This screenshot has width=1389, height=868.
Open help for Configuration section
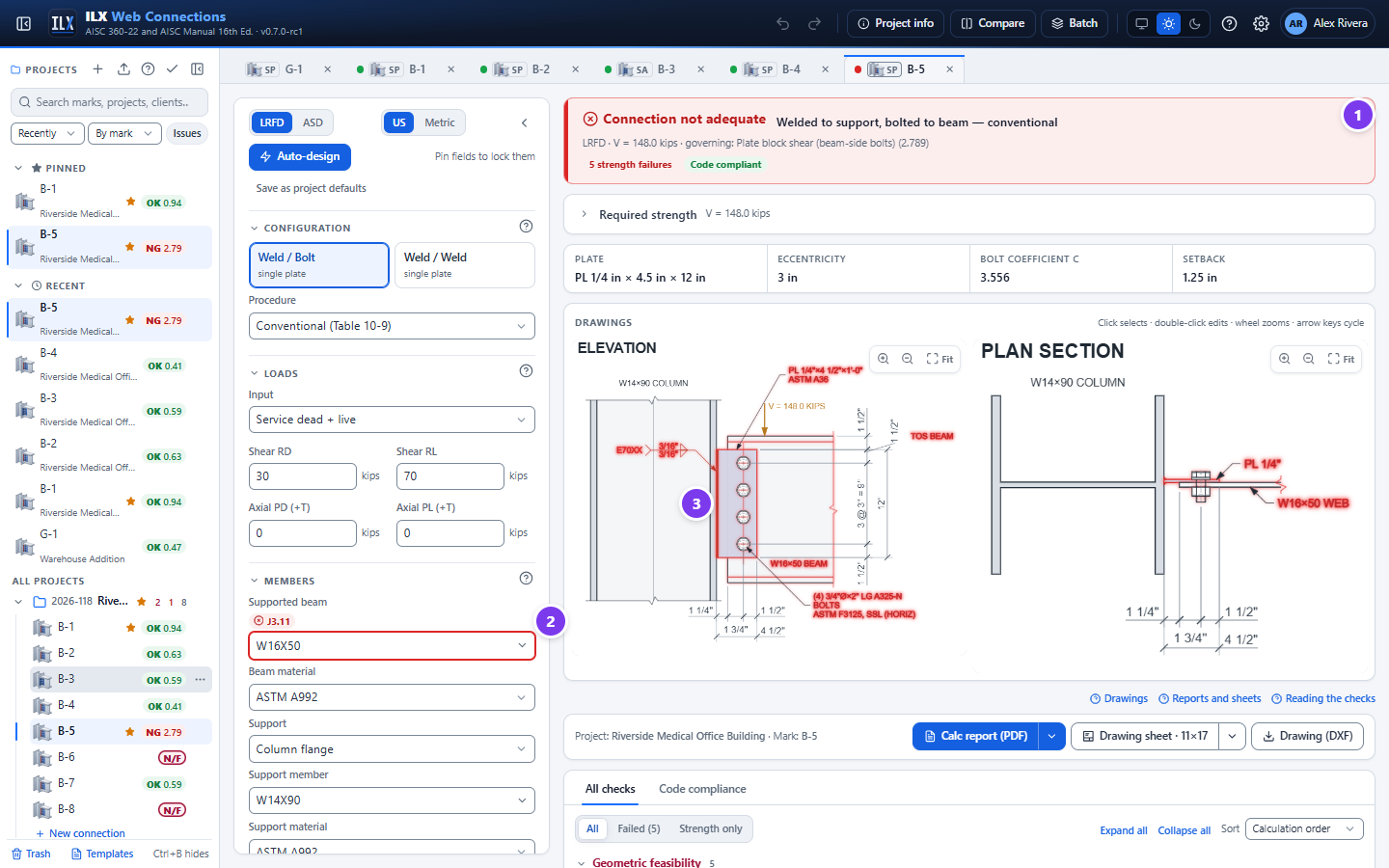point(526,227)
